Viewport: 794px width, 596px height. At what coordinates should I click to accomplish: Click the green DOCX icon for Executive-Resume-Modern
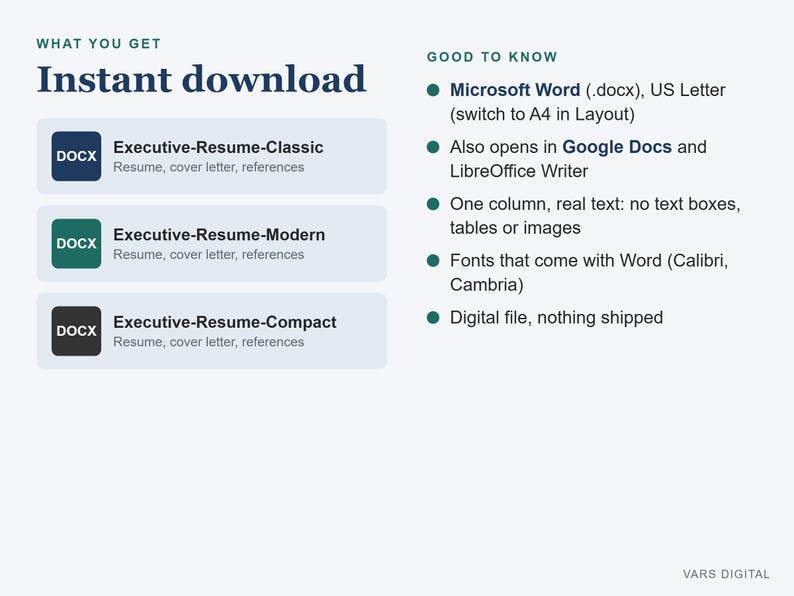(x=76, y=244)
